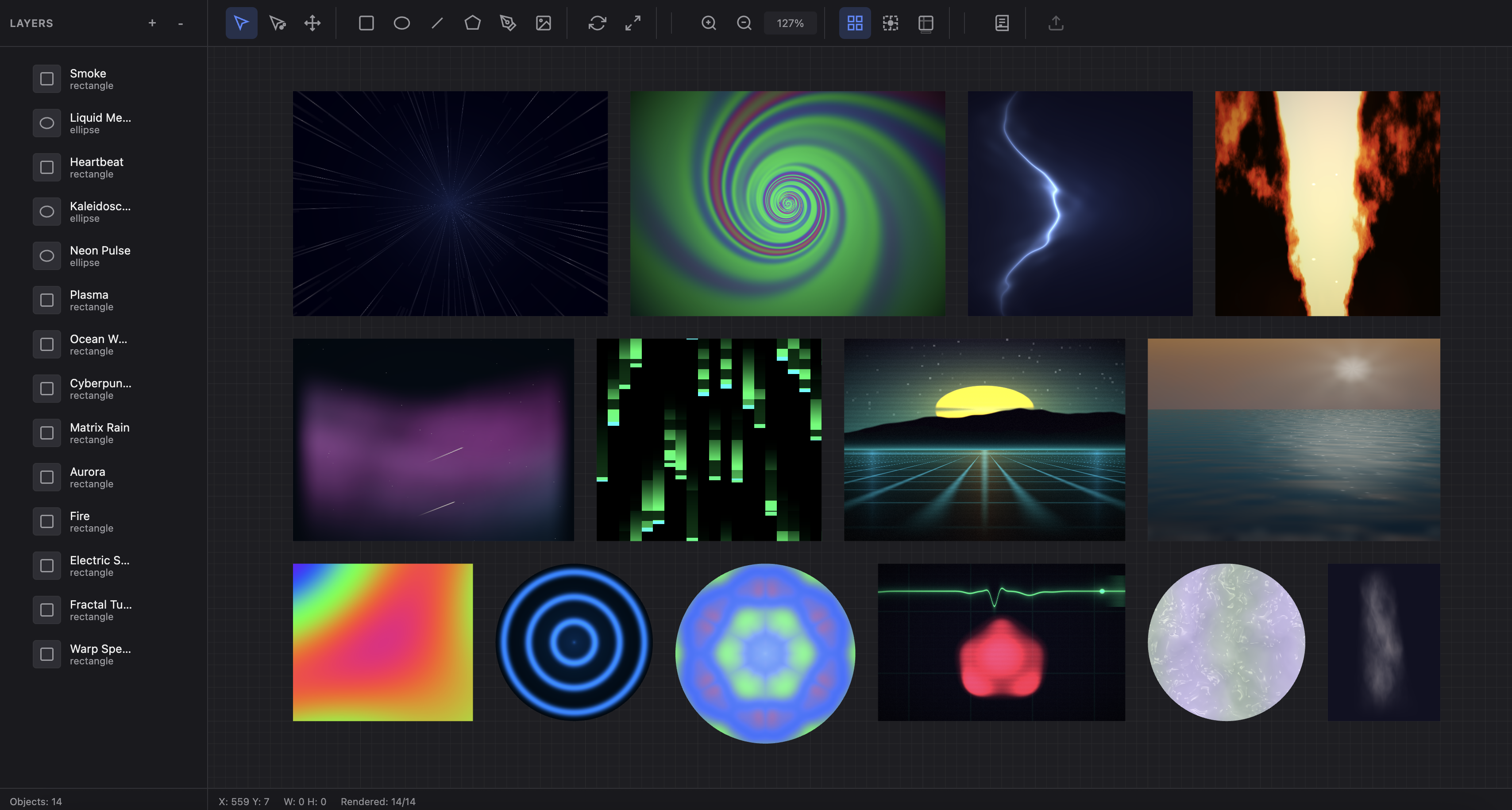Click the zoom in magnifier
1512x810 pixels.
[x=709, y=23]
